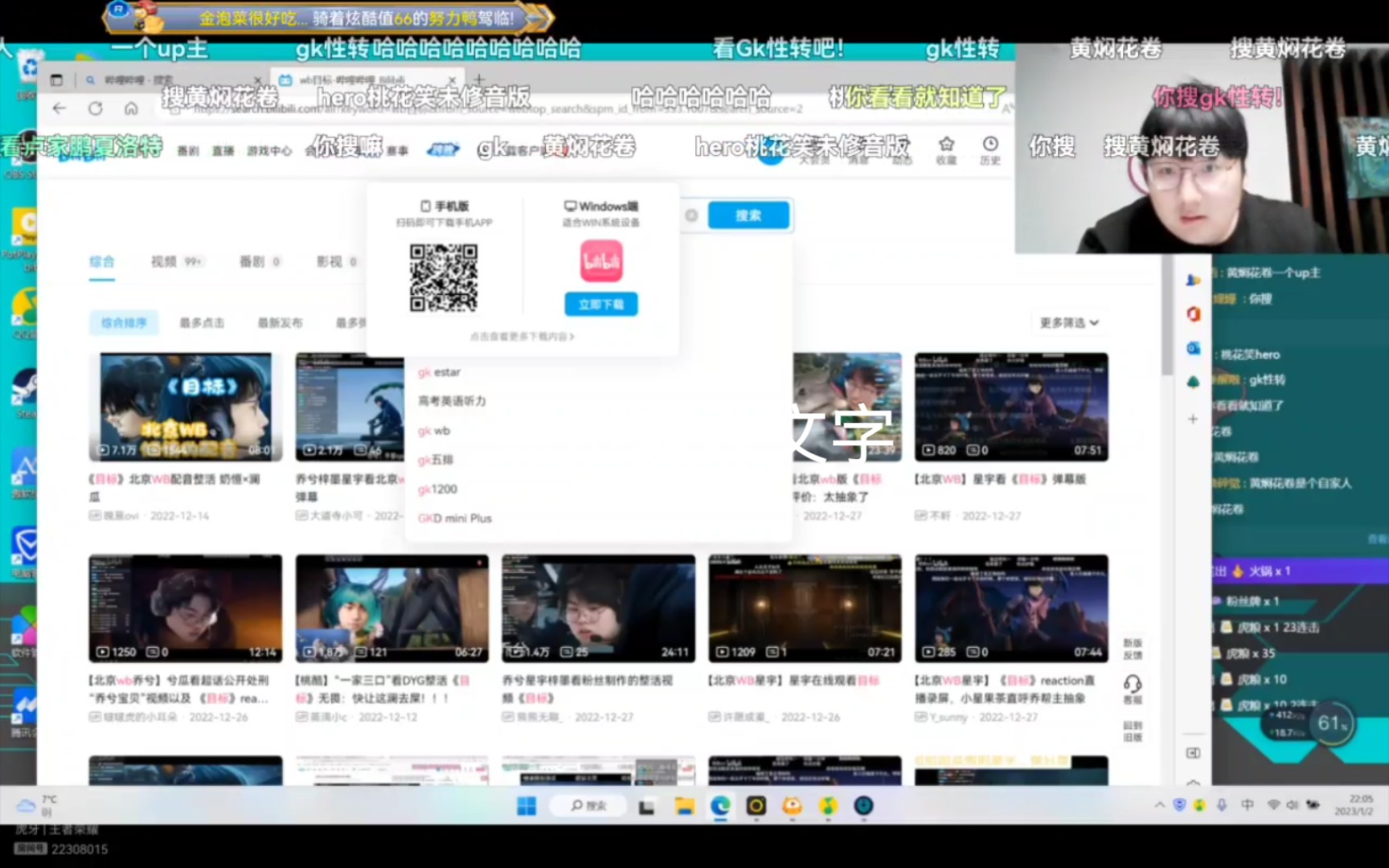Open the Outlook icon in Edge sidebar
The width and height of the screenshot is (1389, 868).
point(1194,348)
